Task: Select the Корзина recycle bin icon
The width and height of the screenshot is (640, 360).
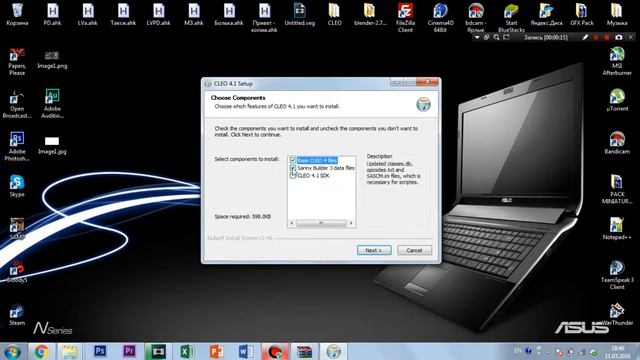Action: (17, 14)
